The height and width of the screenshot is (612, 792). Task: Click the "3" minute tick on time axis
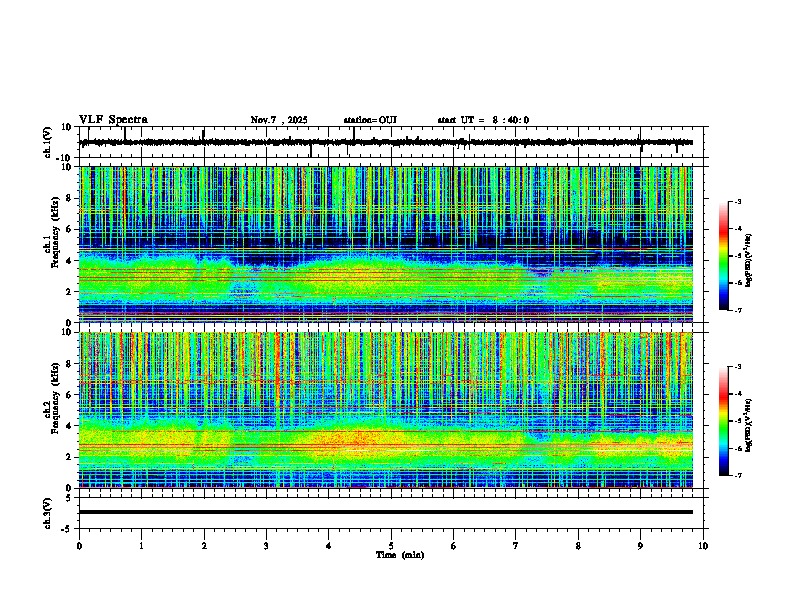266,546
